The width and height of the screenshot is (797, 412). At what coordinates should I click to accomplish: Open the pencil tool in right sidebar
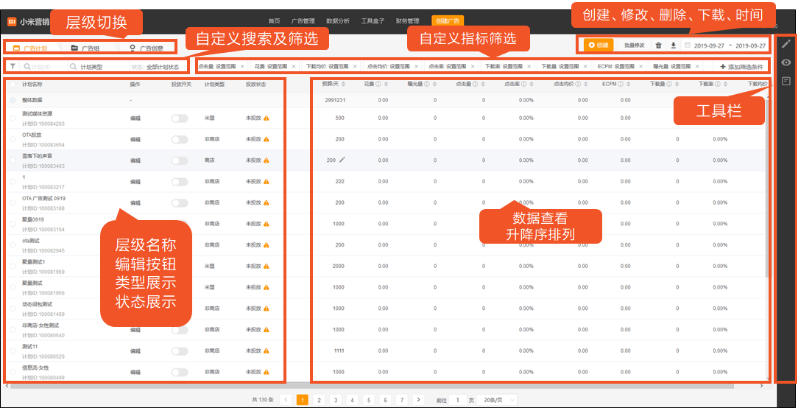point(786,44)
